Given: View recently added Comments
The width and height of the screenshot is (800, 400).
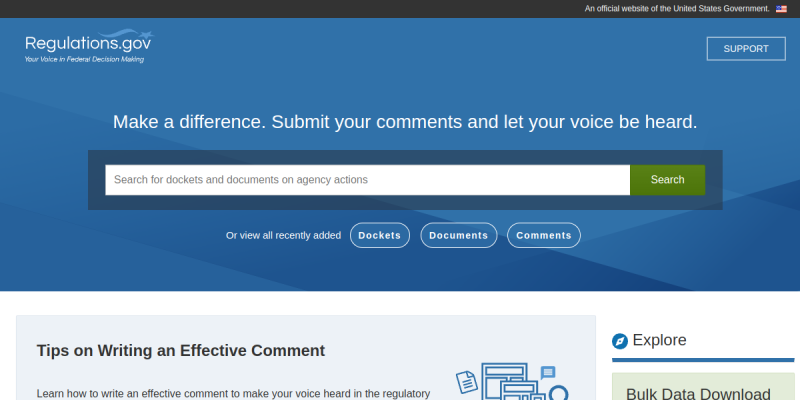Looking at the screenshot, I should pyautogui.click(x=544, y=235).
